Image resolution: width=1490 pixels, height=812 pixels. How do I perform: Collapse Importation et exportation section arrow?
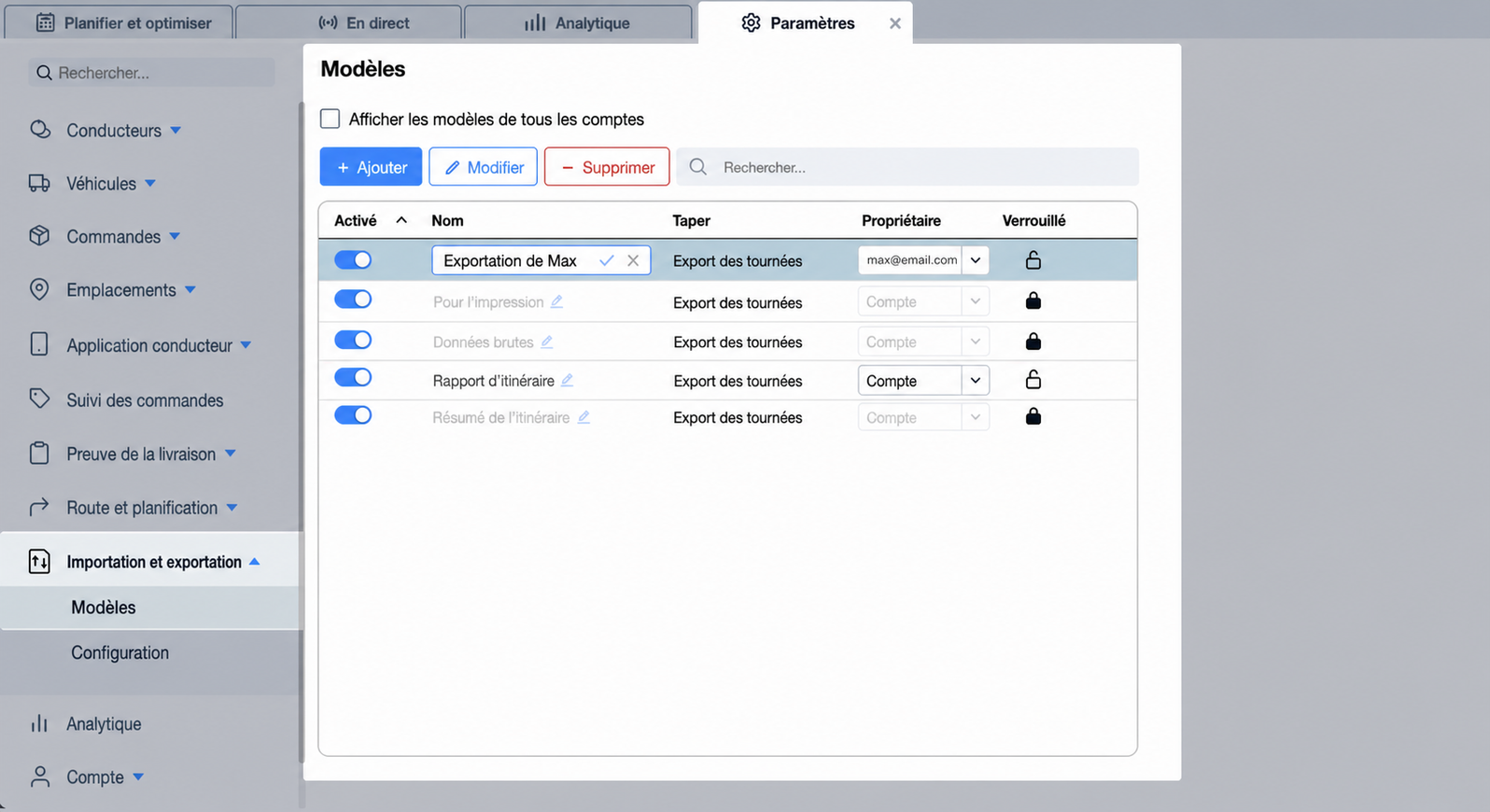click(x=254, y=562)
